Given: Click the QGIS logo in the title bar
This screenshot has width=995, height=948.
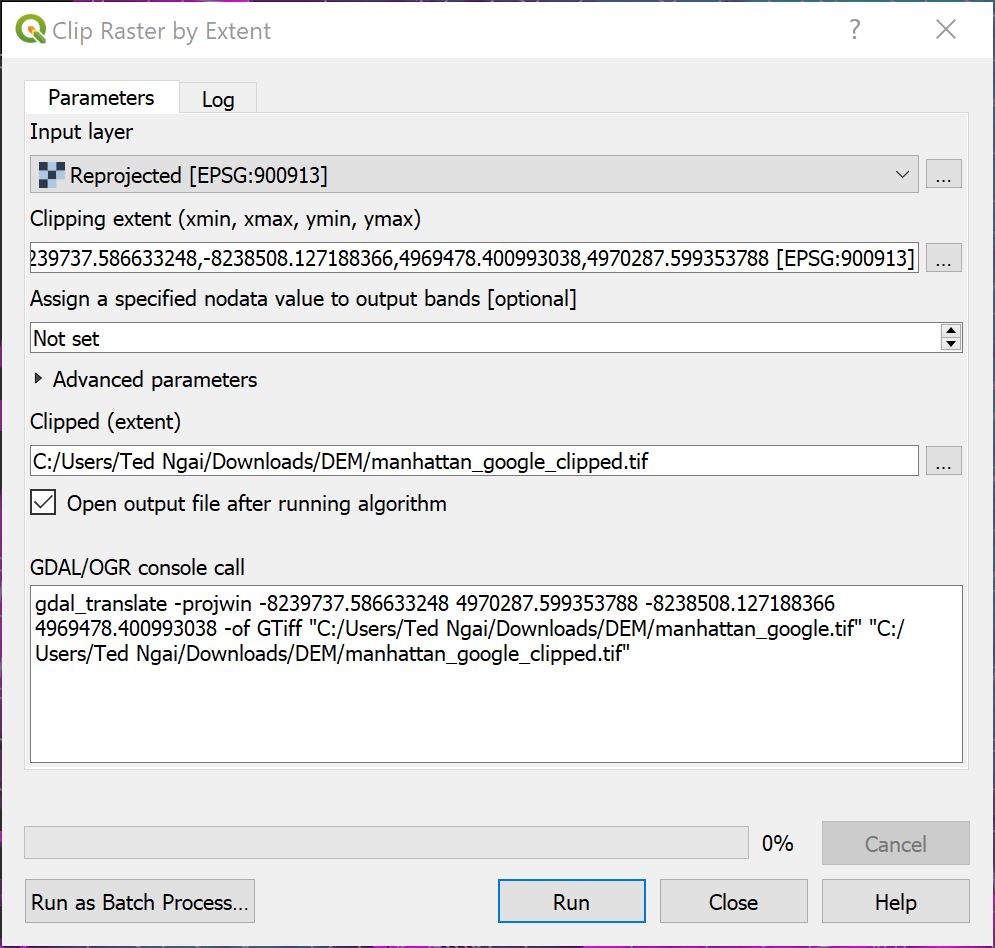Looking at the screenshot, I should tap(30, 29).
